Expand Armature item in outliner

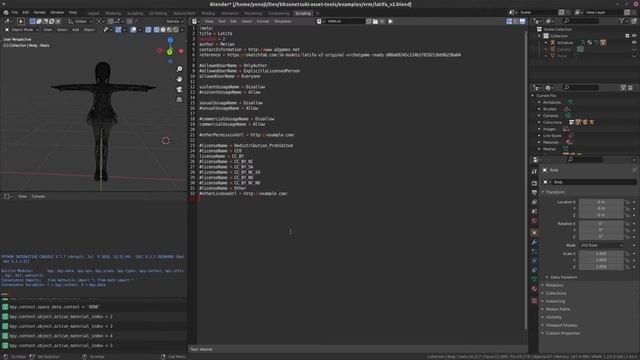coord(546,42)
